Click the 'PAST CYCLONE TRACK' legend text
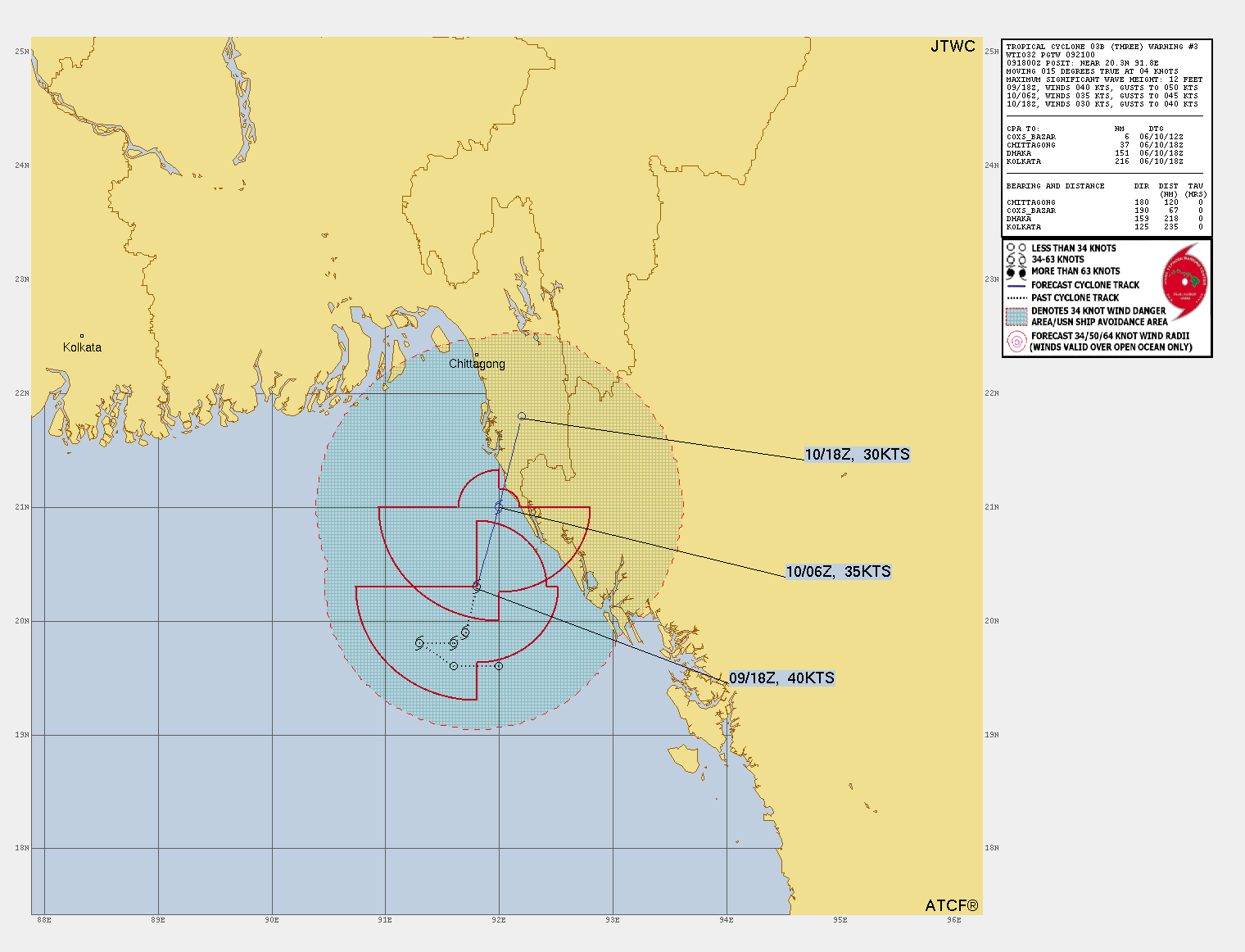 [x=1075, y=298]
